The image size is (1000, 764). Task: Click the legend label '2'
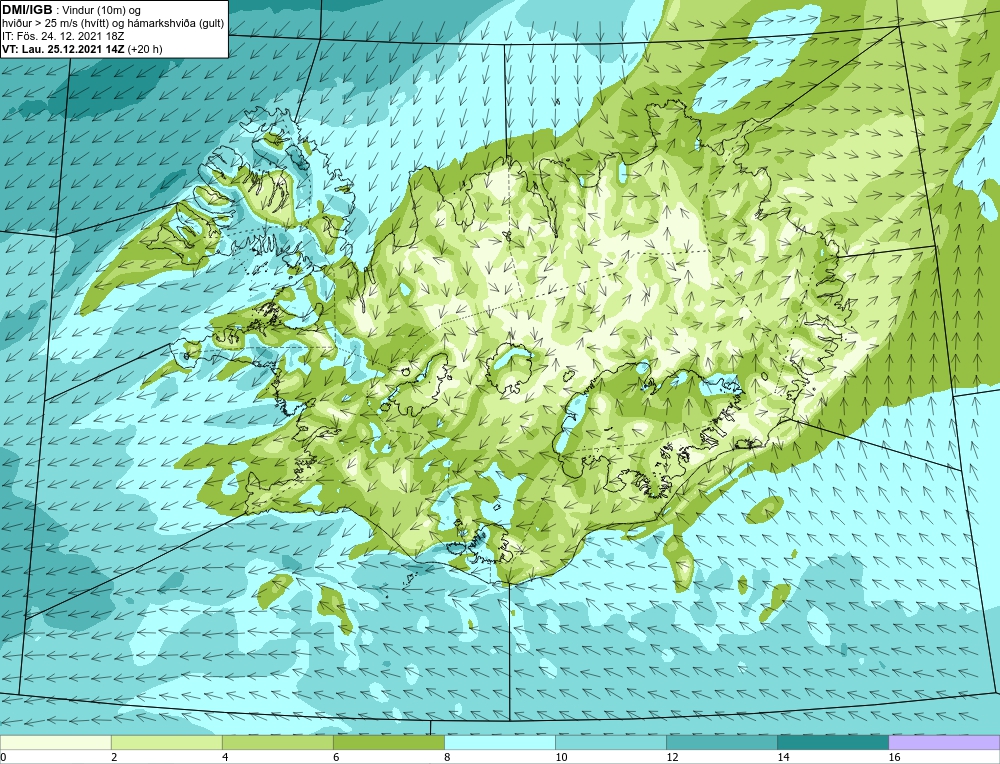click(x=114, y=757)
